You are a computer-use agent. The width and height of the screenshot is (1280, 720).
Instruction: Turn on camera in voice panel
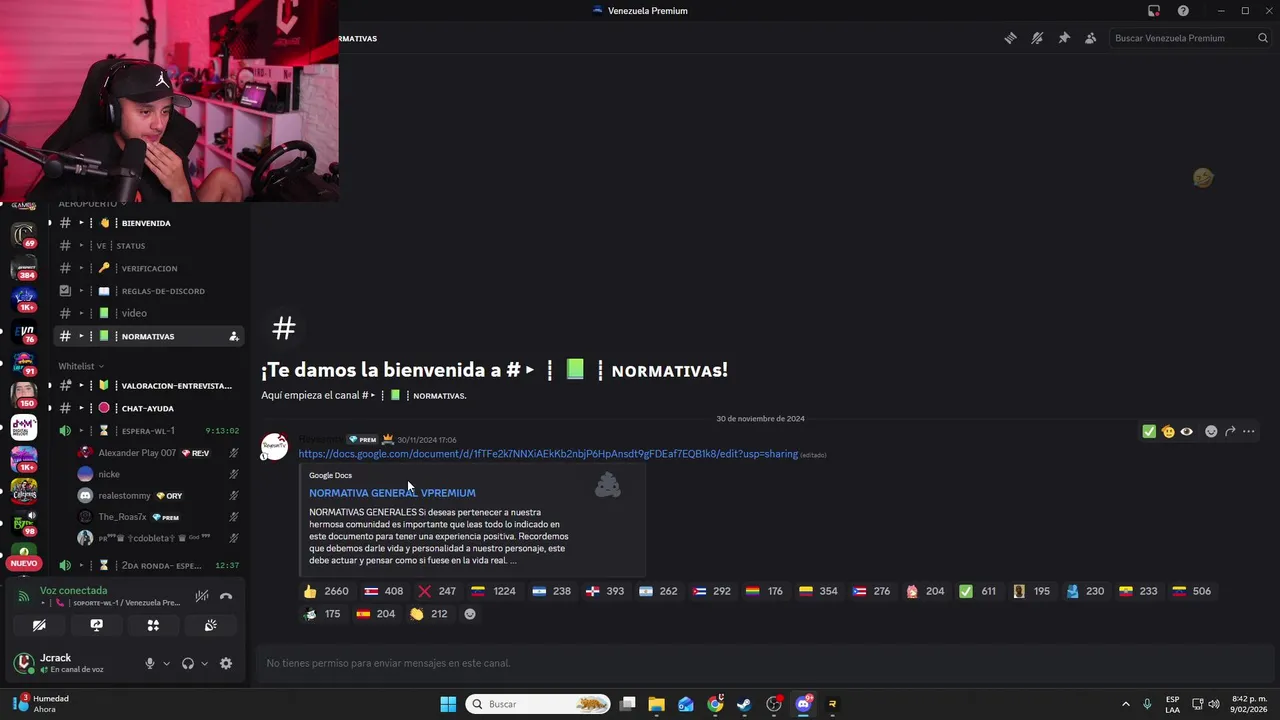coord(39,625)
